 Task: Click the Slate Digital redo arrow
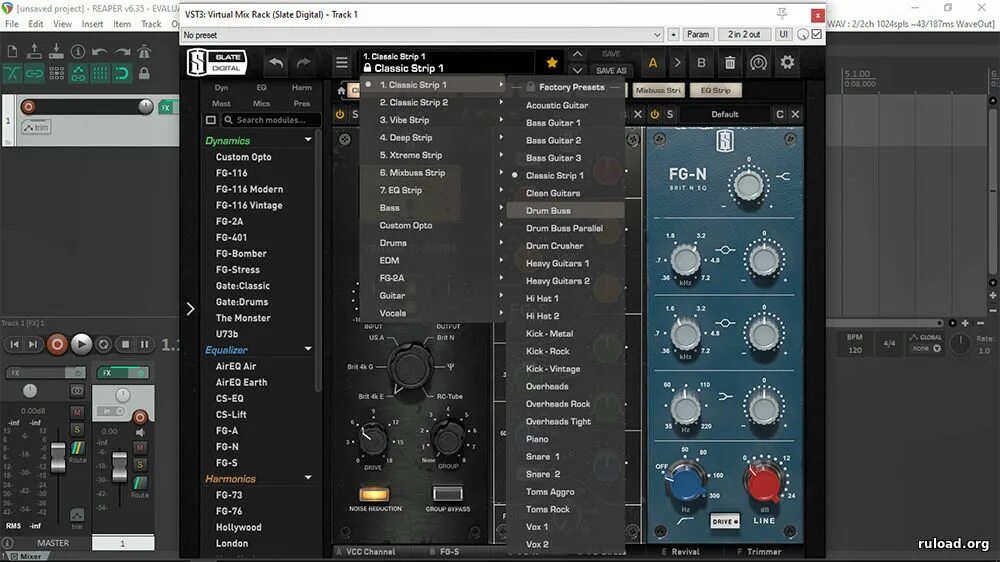[x=304, y=63]
